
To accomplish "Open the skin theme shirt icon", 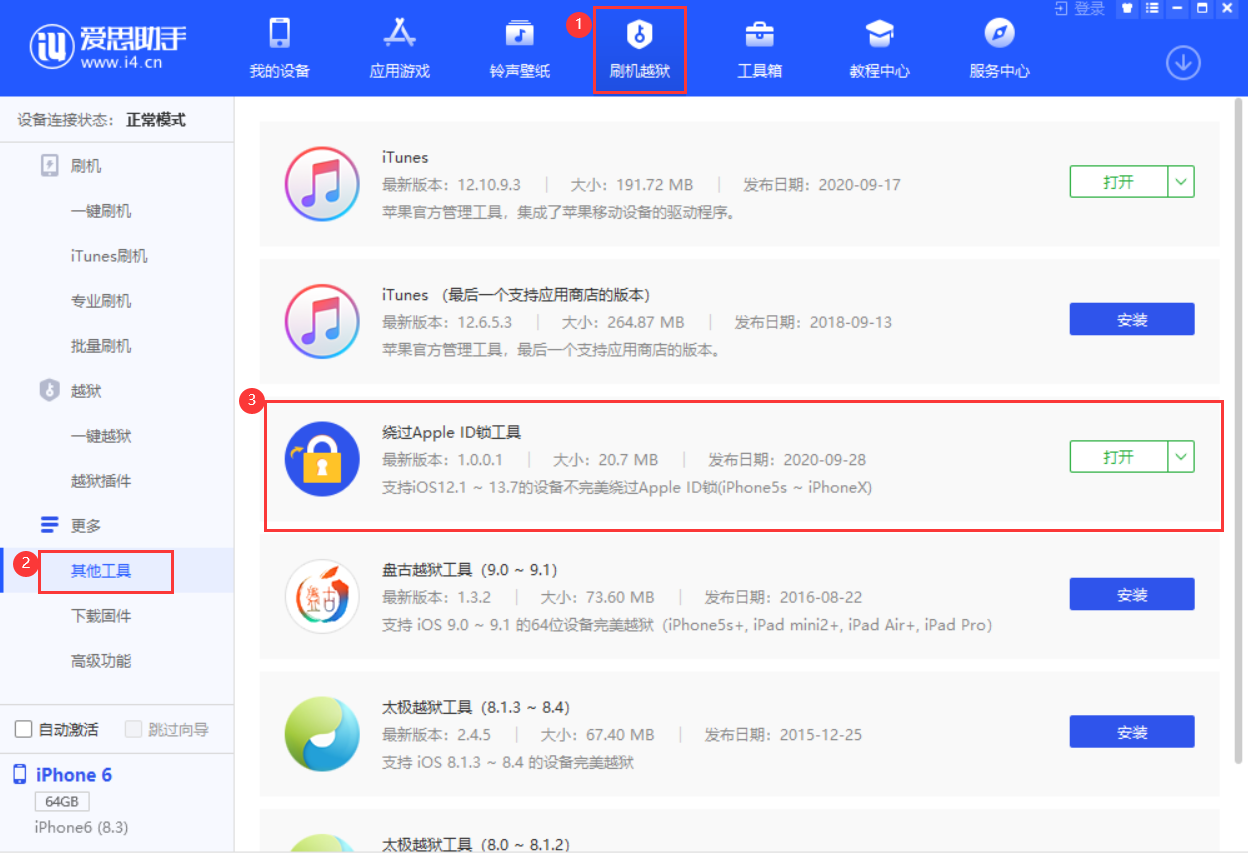I will [1126, 9].
